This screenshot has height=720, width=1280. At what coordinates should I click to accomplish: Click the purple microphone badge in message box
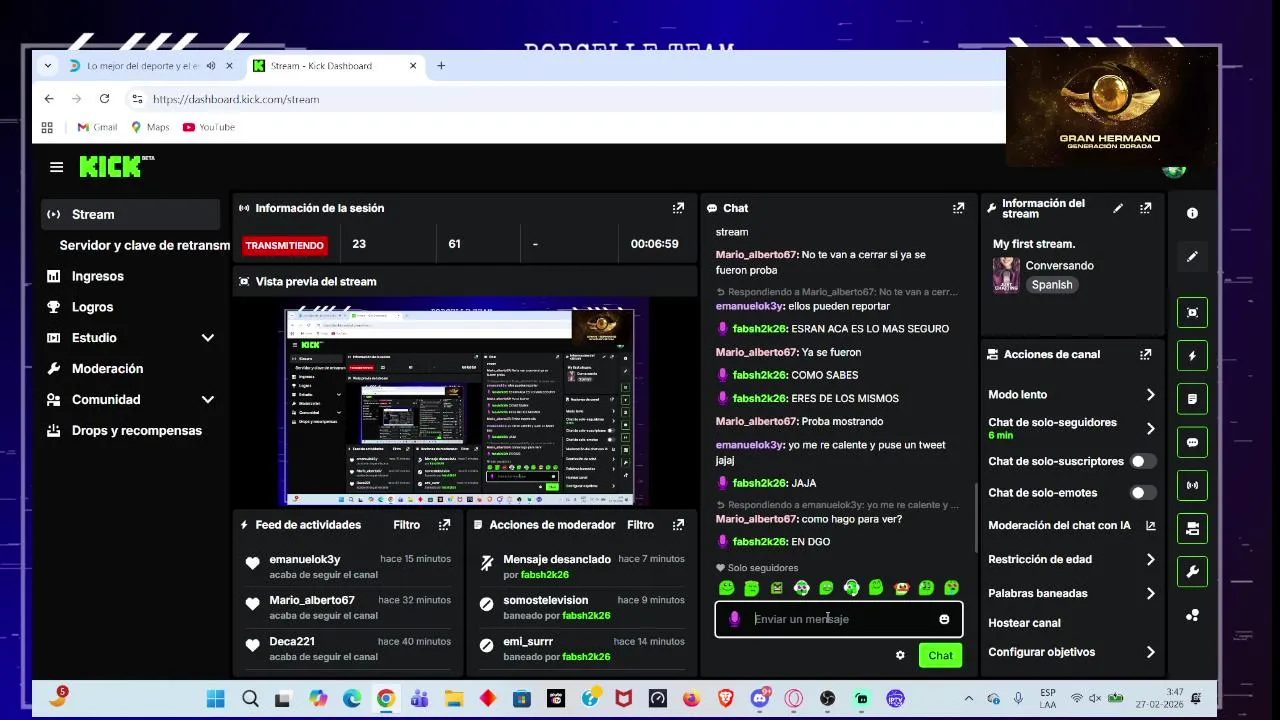pos(734,619)
